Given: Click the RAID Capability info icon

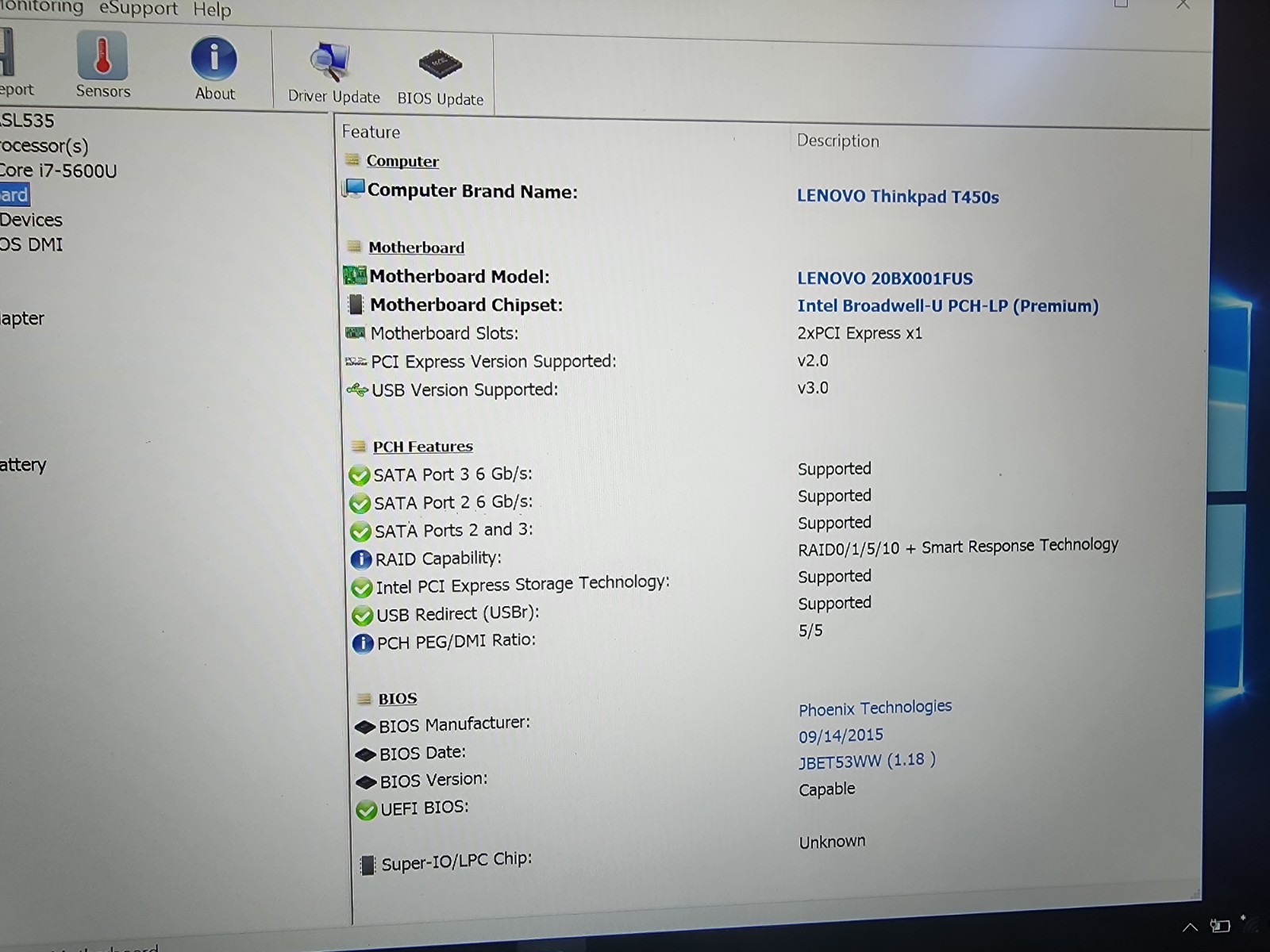Looking at the screenshot, I should pos(361,559).
